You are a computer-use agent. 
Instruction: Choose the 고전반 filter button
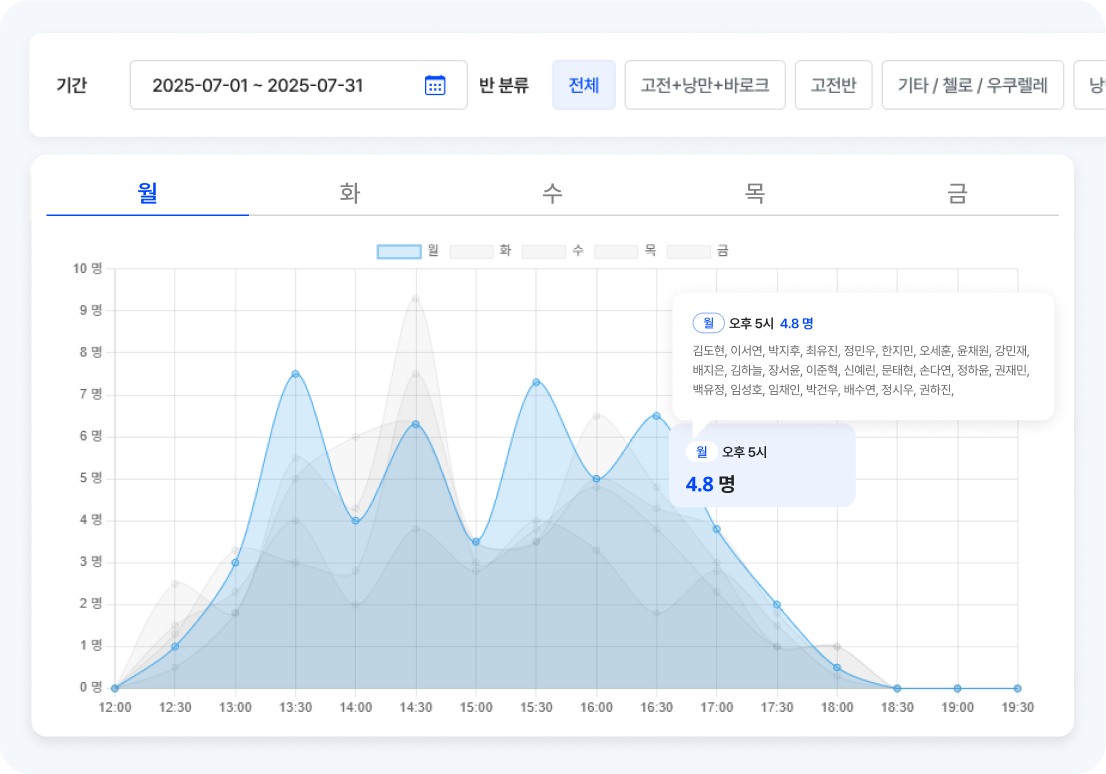(833, 85)
